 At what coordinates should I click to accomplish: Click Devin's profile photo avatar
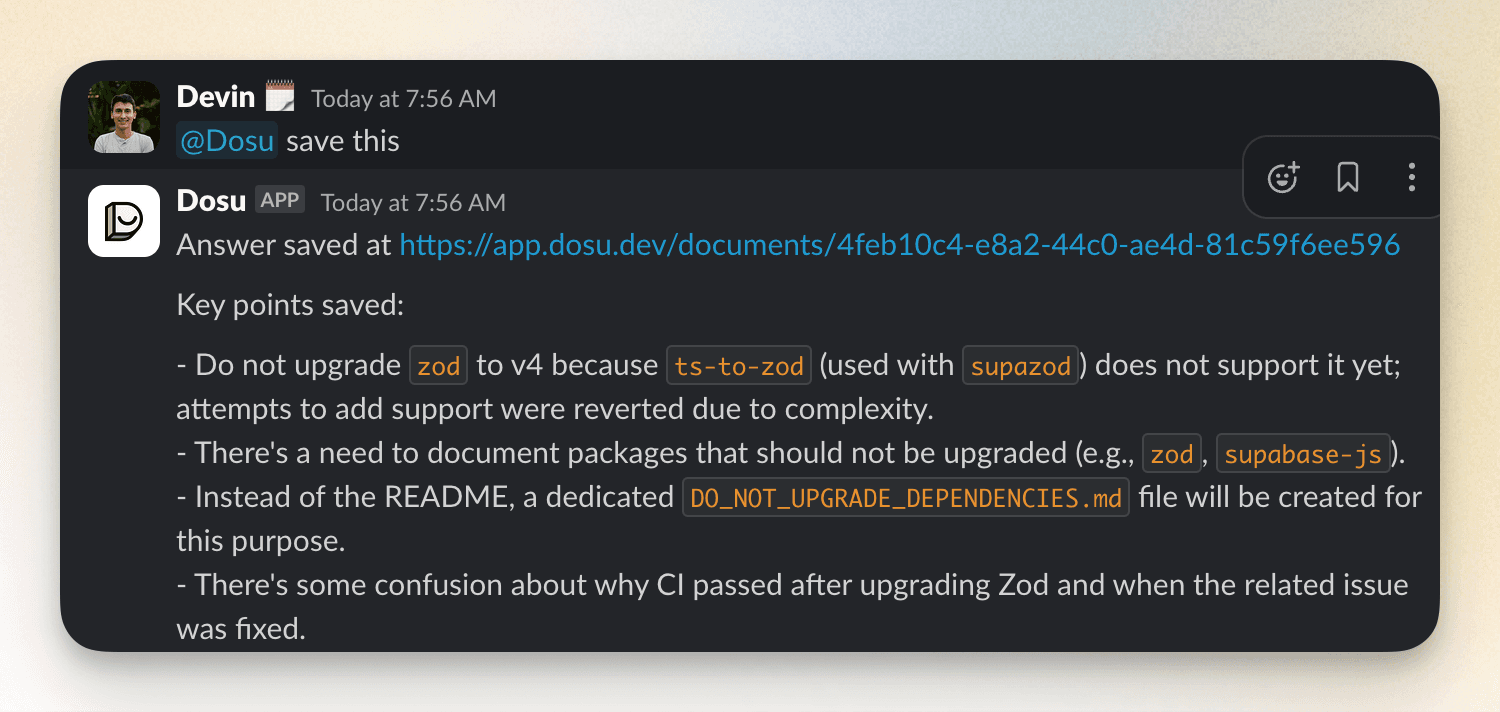tap(124, 117)
